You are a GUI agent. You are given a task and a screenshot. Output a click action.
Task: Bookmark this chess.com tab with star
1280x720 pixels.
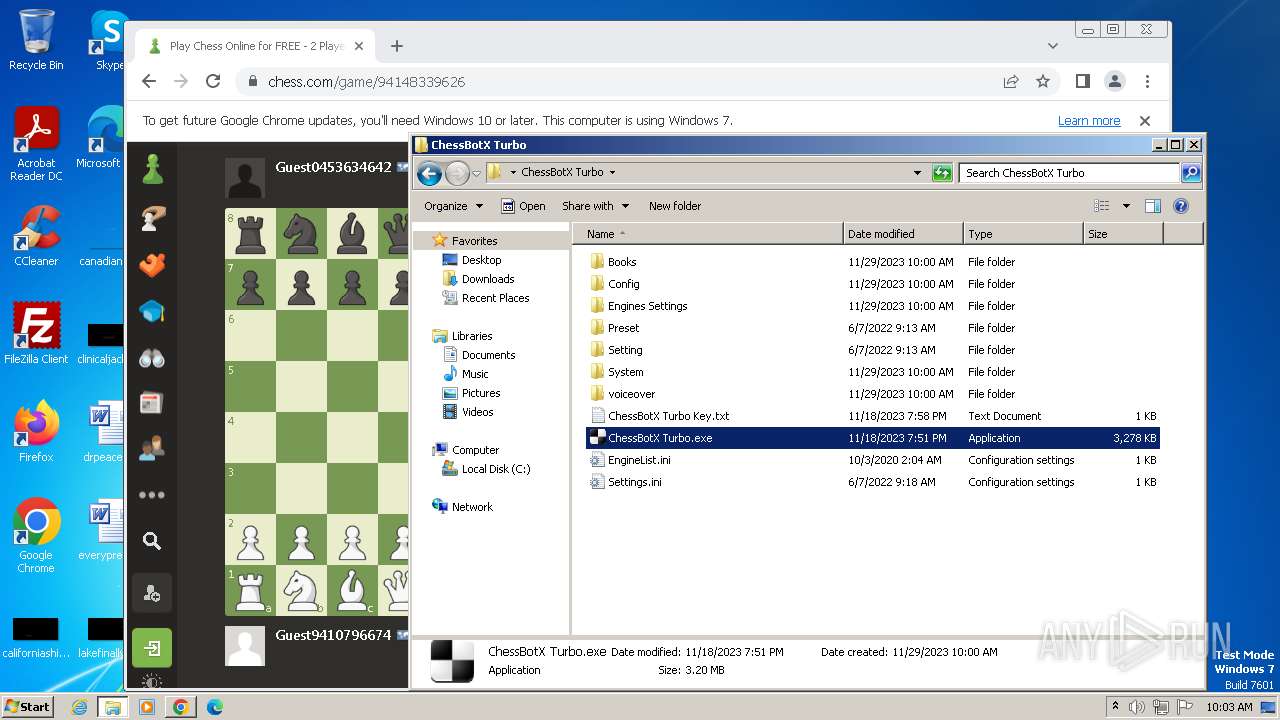click(1043, 82)
